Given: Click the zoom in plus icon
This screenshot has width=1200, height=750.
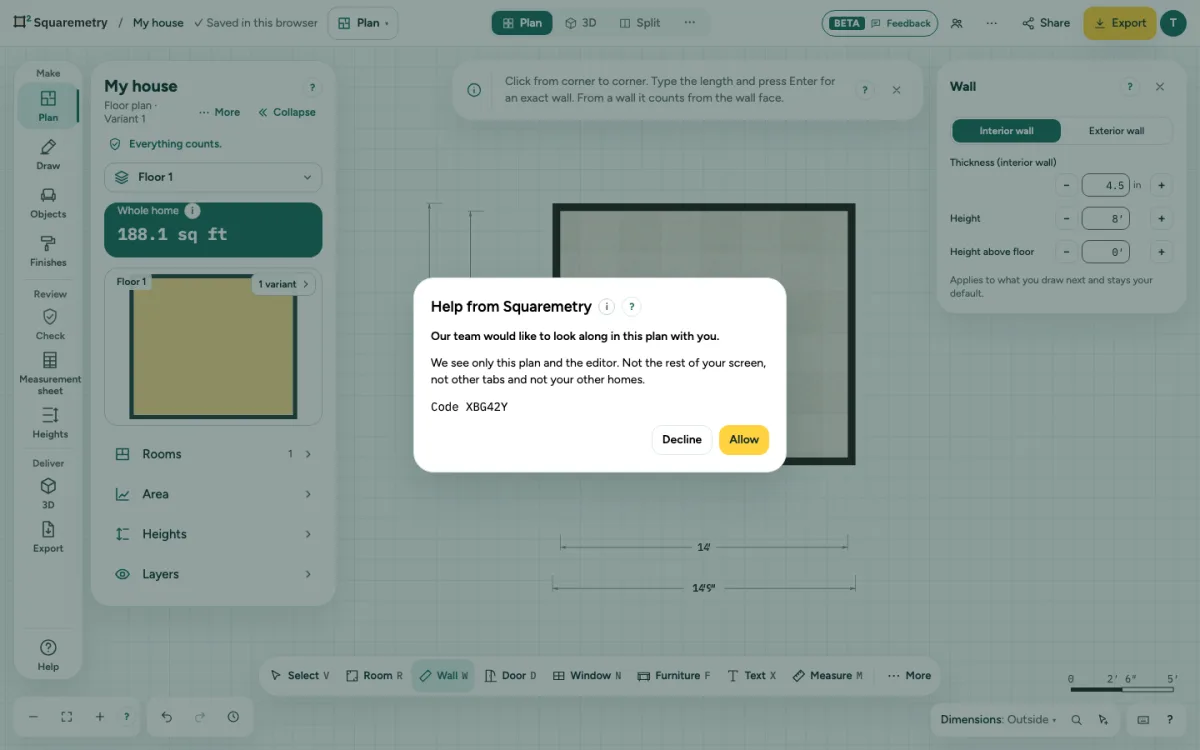Looking at the screenshot, I should (100, 717).
